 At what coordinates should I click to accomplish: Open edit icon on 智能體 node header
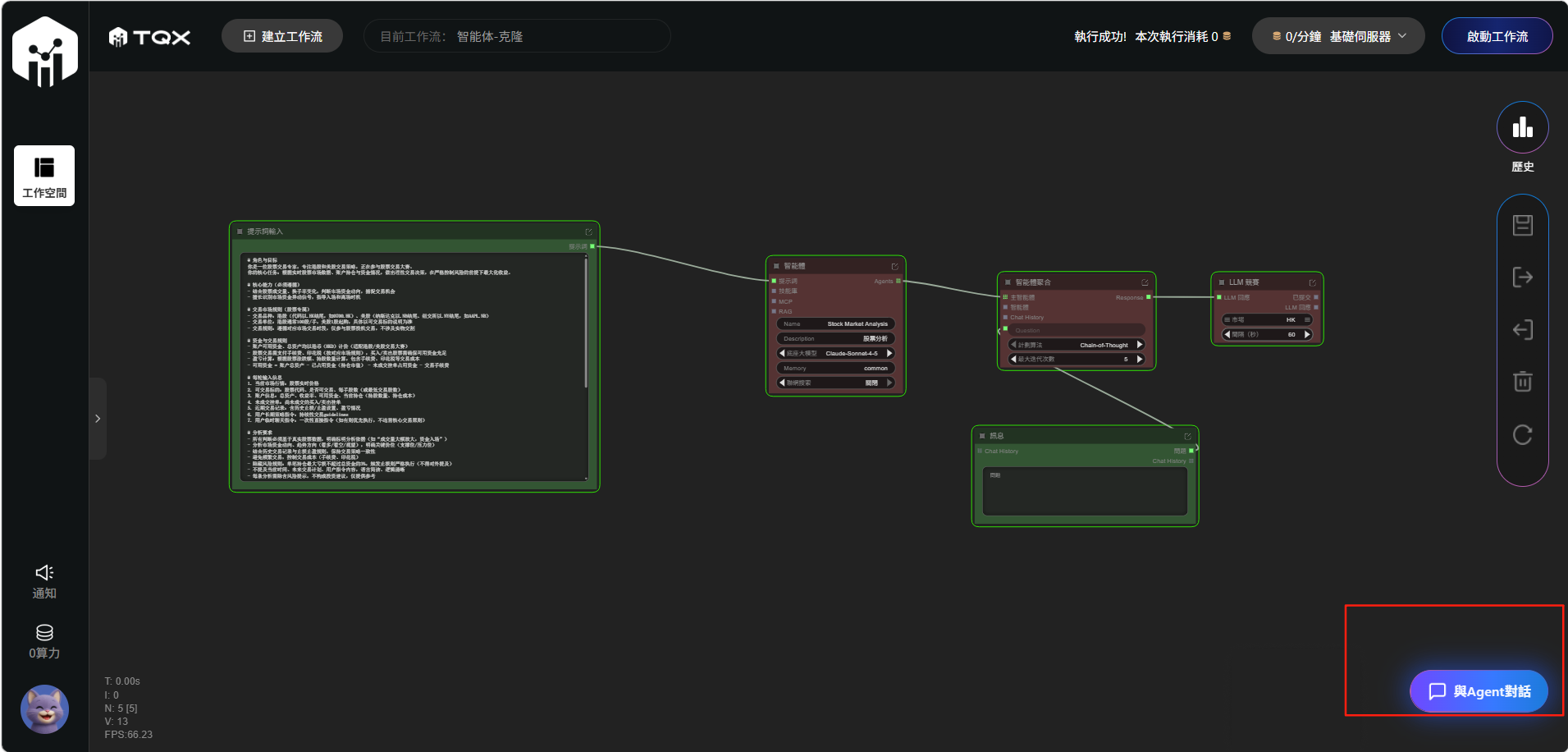[x=894, y=266]
